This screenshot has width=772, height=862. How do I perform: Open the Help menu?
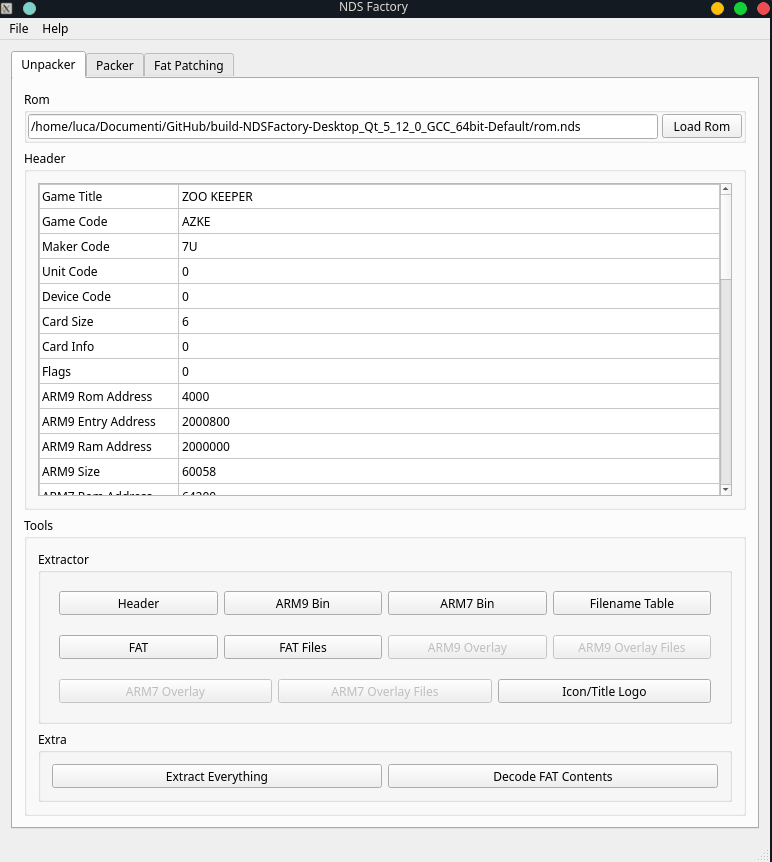click(55, 29)
